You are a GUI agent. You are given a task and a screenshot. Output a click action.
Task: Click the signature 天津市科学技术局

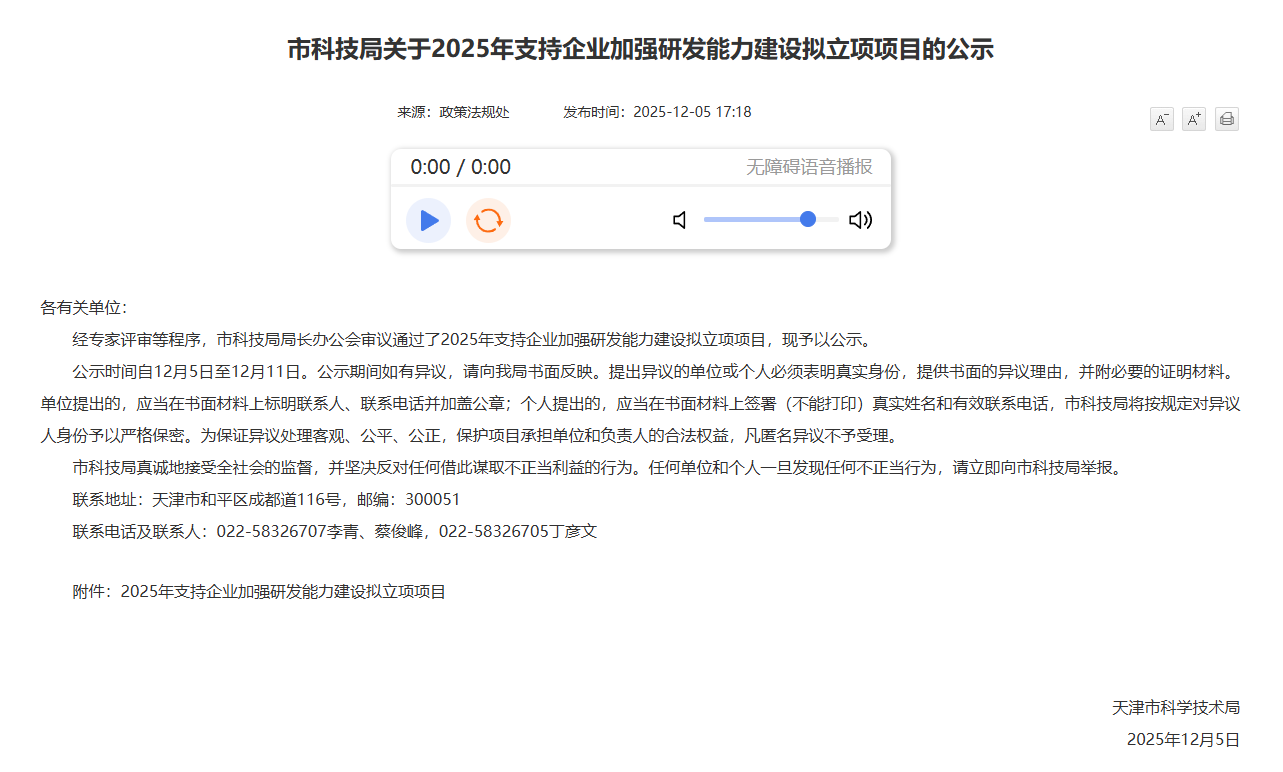(1175, 707)
